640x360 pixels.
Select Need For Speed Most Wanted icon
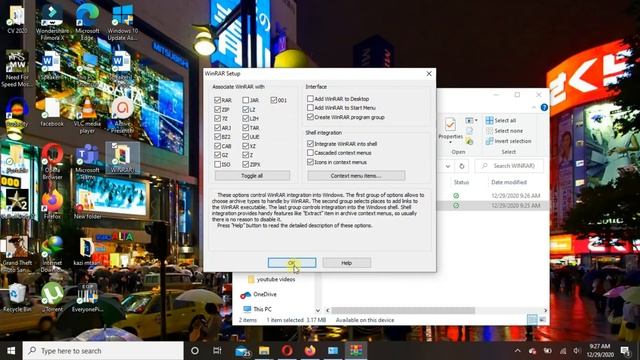point(17,69)
